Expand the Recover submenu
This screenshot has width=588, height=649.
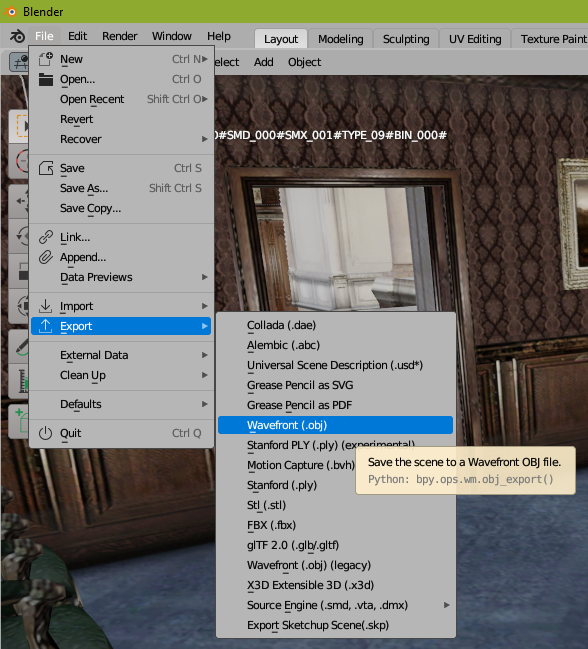tap(121, 139)
